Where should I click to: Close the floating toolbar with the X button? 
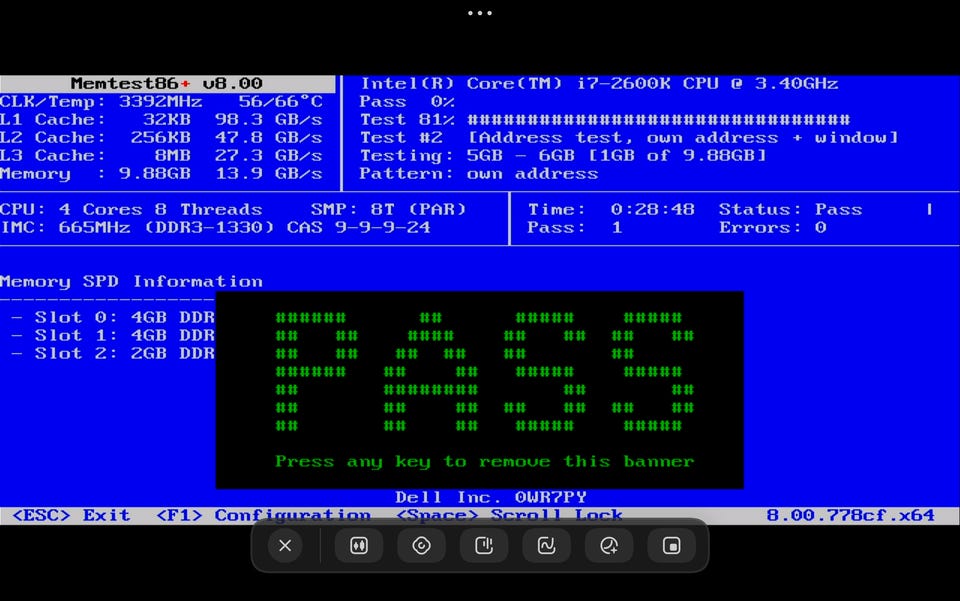285,545
